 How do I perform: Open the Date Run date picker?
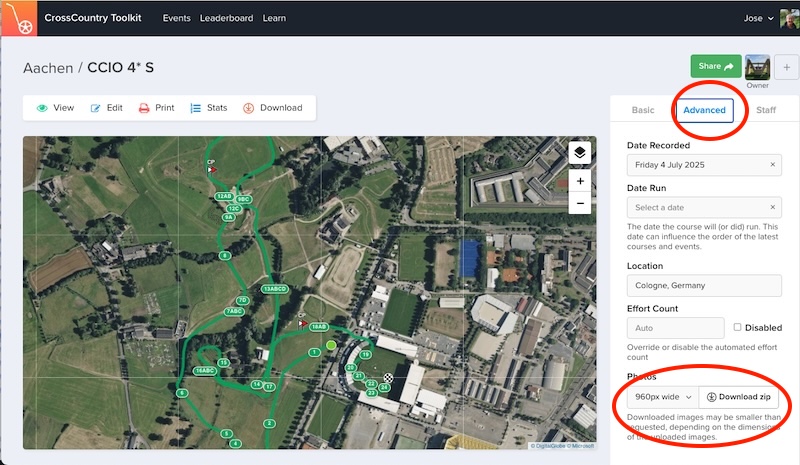[704, 207]
